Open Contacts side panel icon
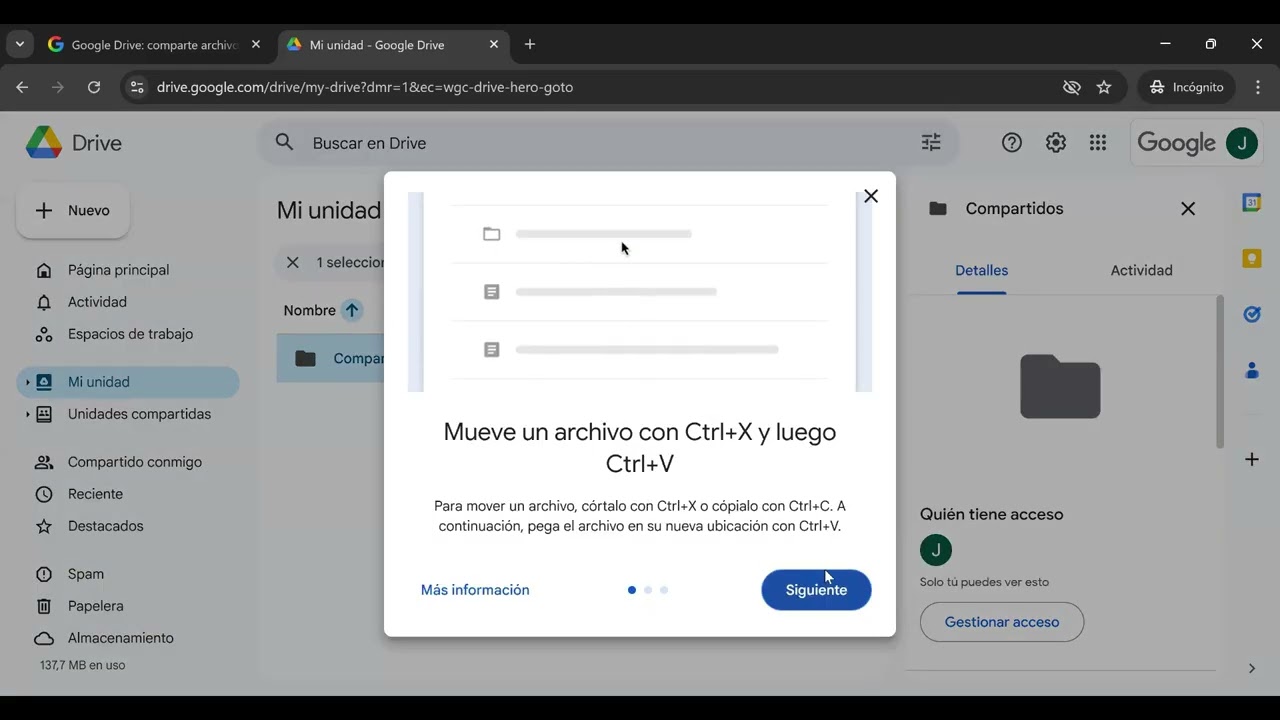 [1251, 370]
